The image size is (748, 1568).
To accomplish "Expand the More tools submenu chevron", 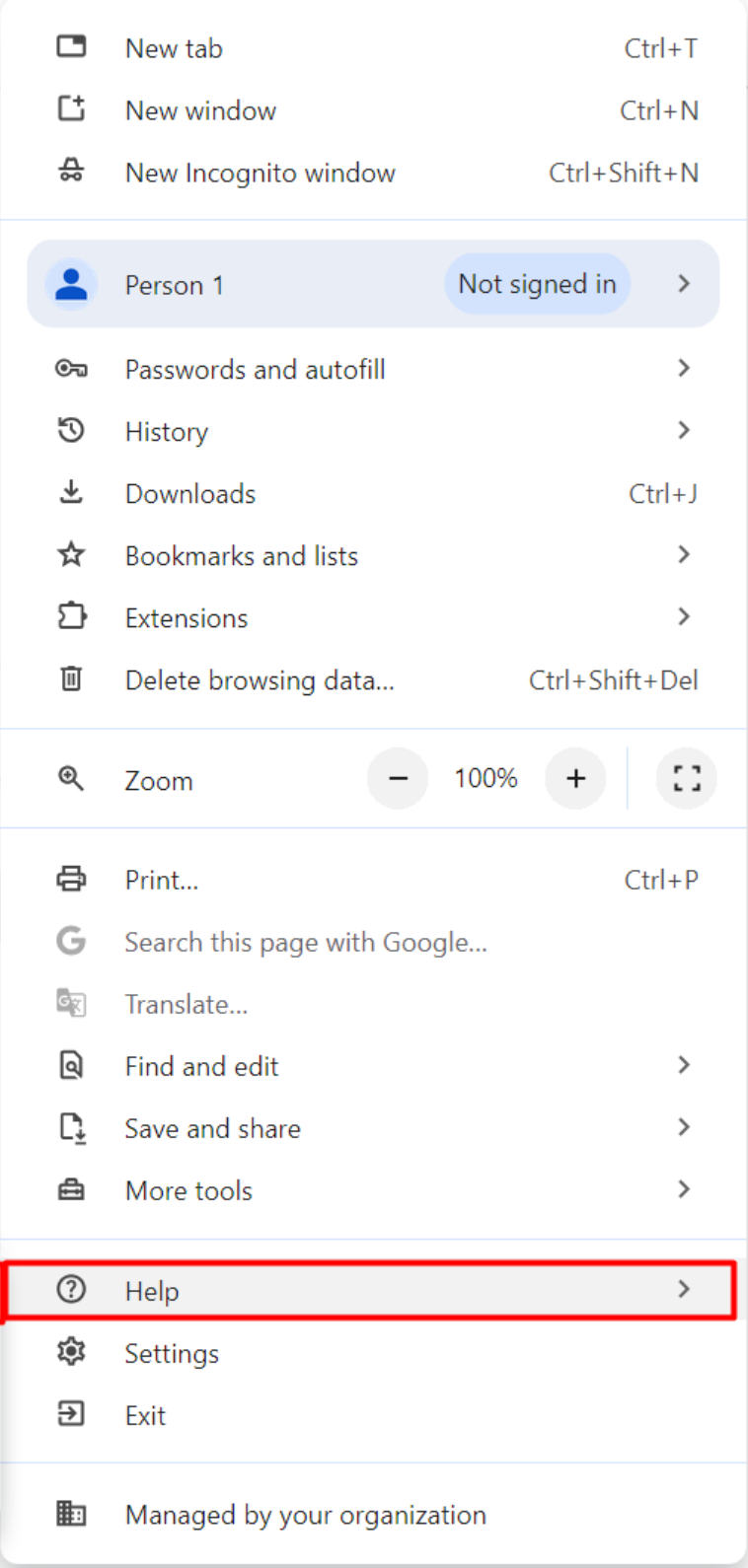I will coord(683,1189).
